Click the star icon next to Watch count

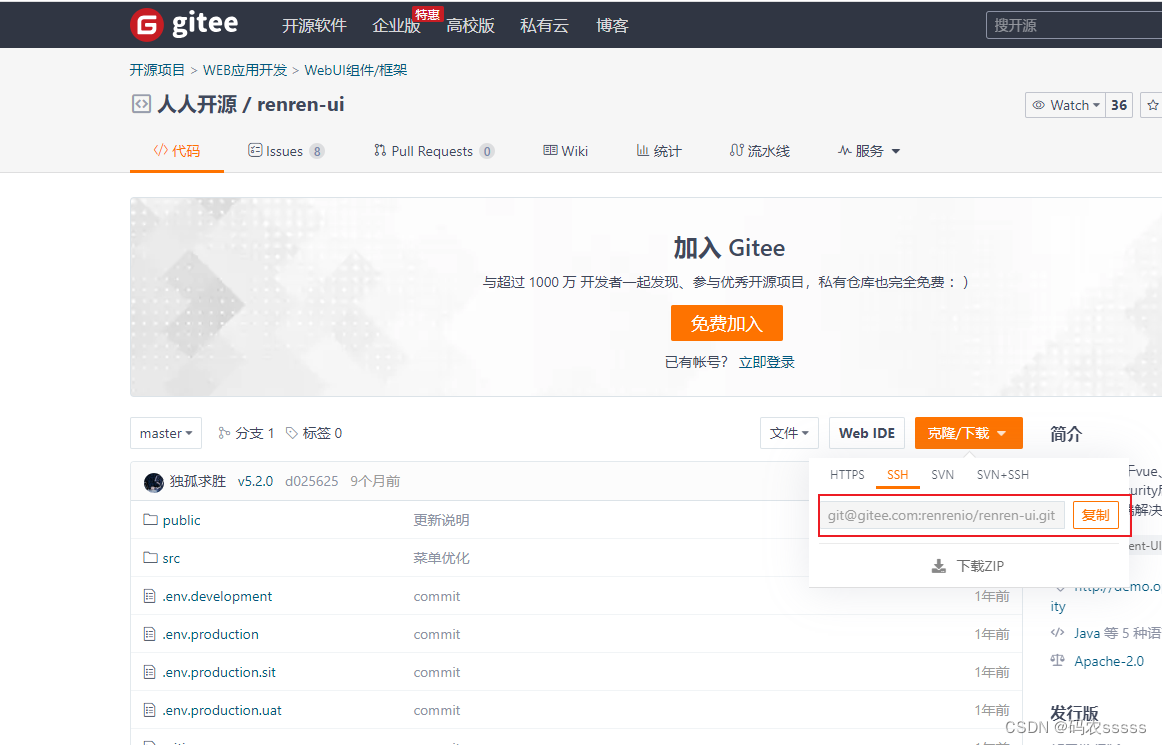[x=1152, y=105]
